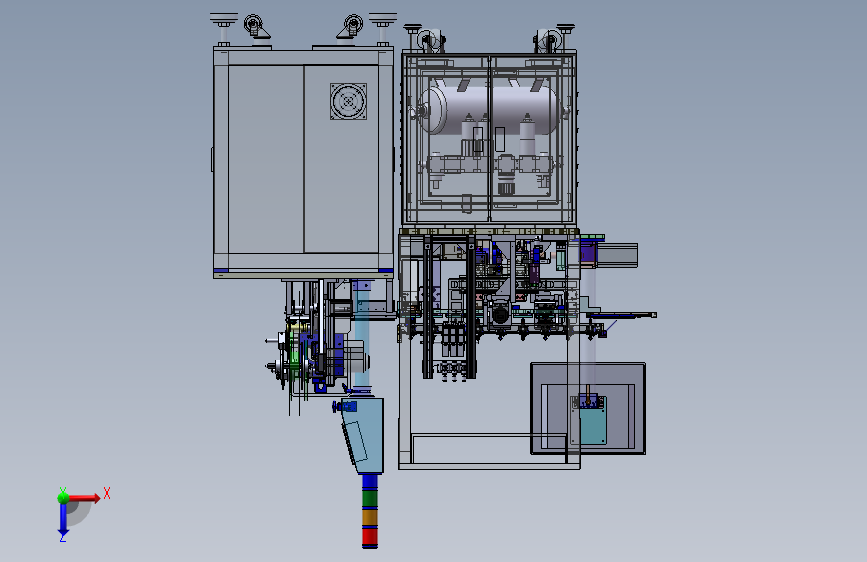This screenshot has width=867, height=562.
Task: Select the orange segment of the signal tower light
Action: pyautogui.click(x=370, y=517)
